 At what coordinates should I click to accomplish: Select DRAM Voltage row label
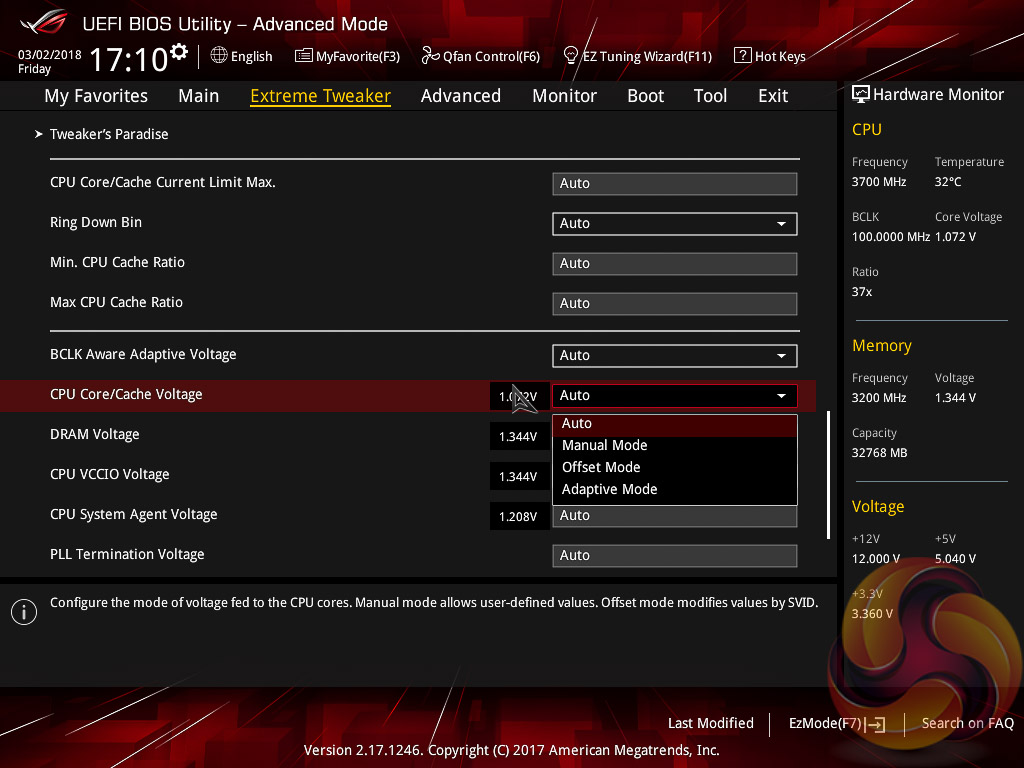click(95, 435)
